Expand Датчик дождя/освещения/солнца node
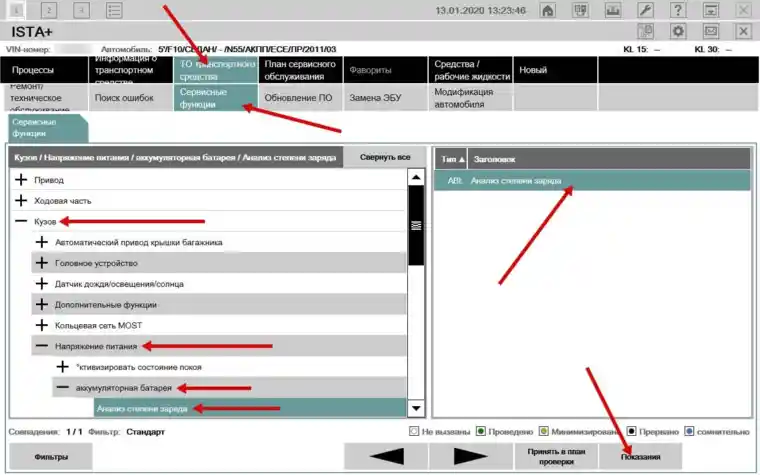 (x=42, y=284)
